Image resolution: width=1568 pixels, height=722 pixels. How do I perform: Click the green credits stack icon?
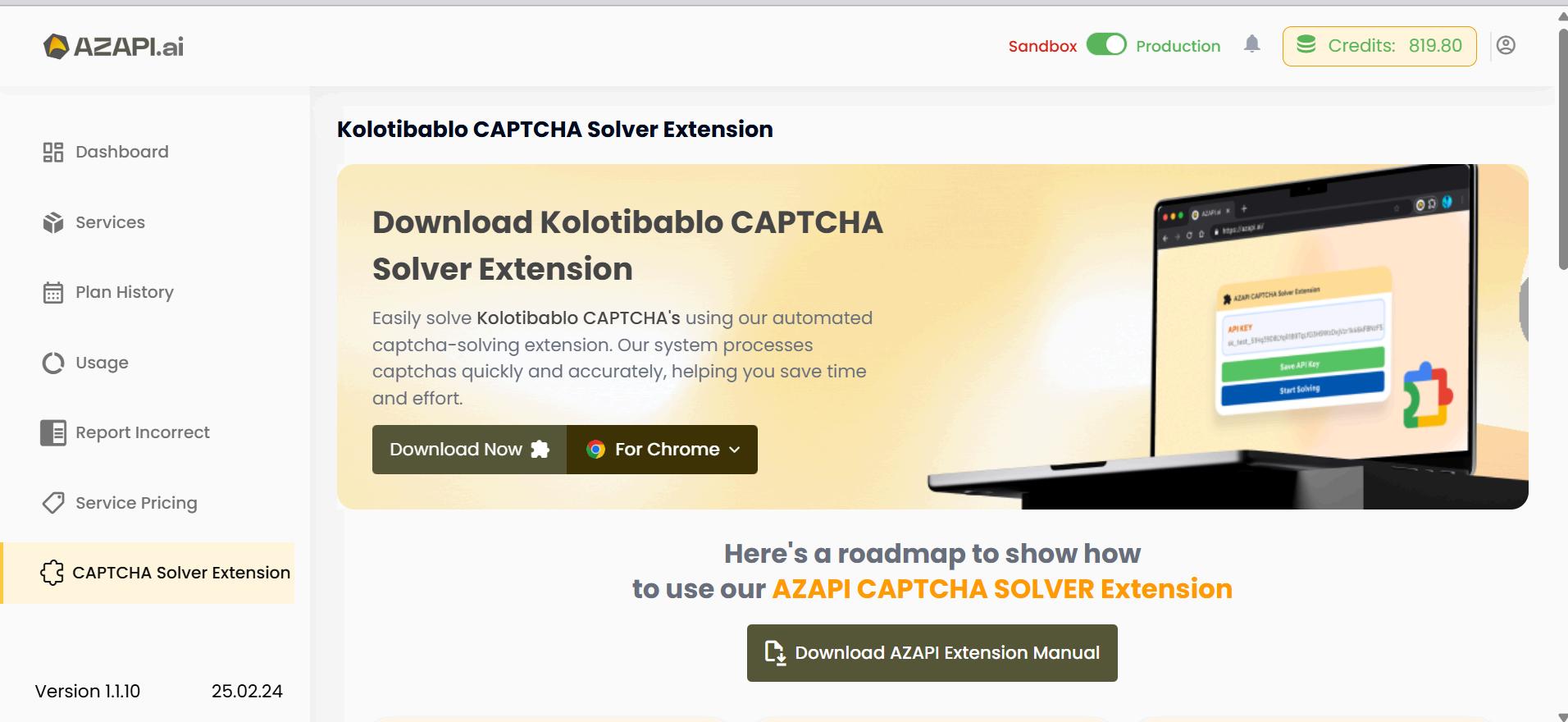pyautogui.click(x=1306, y=45)
